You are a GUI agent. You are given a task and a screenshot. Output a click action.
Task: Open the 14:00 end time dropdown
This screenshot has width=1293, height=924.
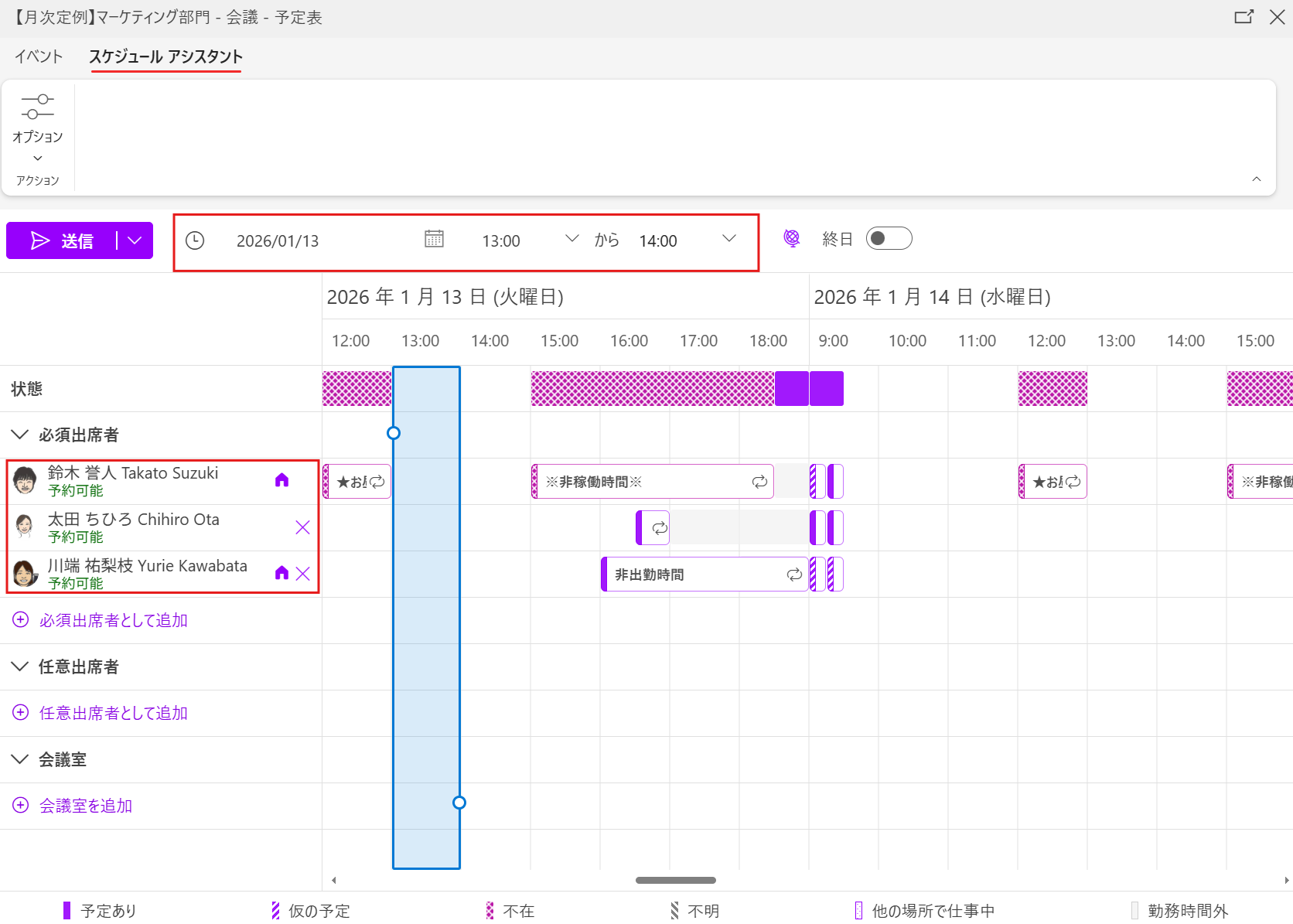coord(728,239)
